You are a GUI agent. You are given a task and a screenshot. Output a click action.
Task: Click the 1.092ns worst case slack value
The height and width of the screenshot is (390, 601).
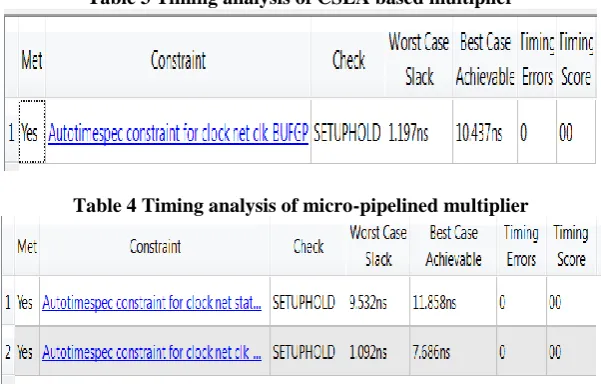coord(368,352)
